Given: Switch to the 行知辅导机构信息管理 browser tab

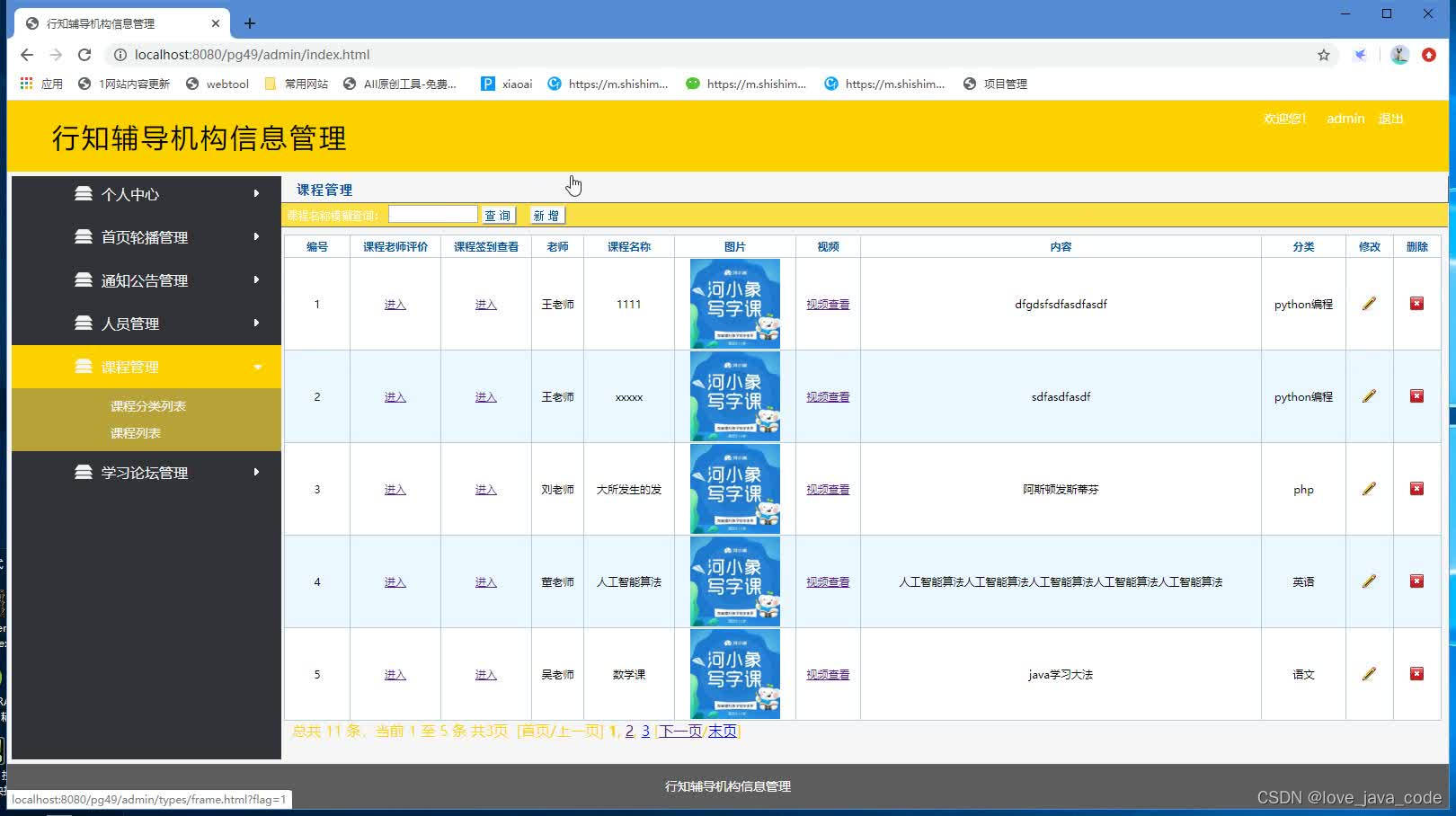Looking at the screenshot, I should coord(123,23).
